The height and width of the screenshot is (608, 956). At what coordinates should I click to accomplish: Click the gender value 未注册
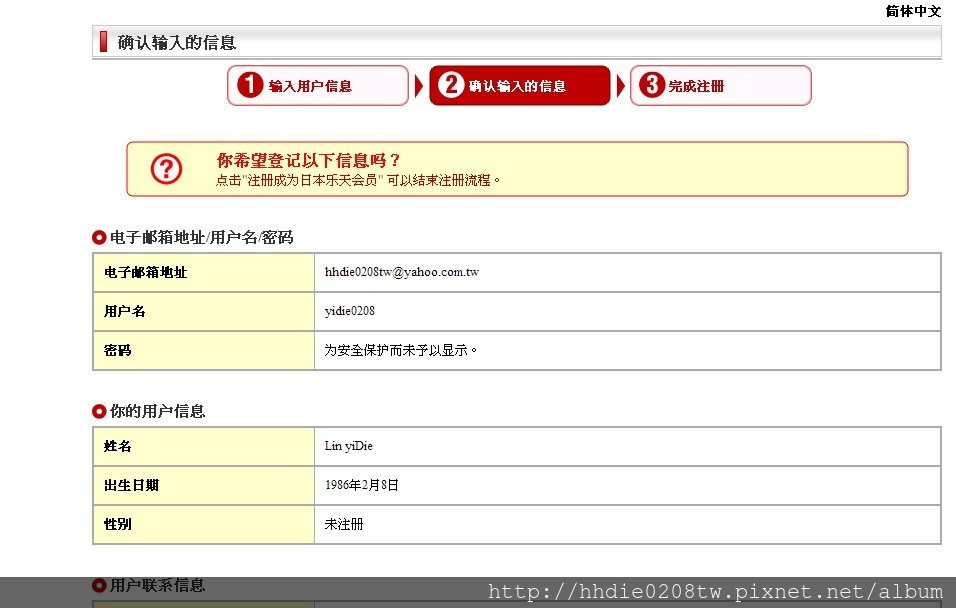[x=344, y=524]
